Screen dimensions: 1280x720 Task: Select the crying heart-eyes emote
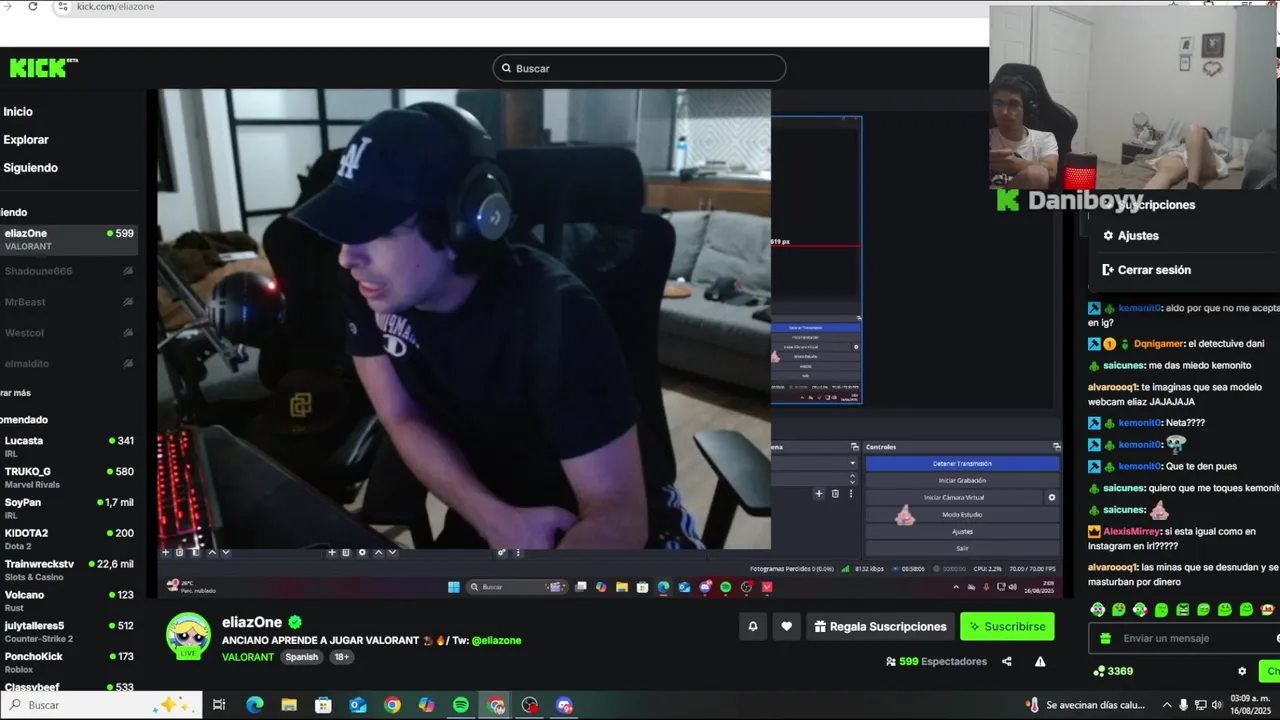1119,609
